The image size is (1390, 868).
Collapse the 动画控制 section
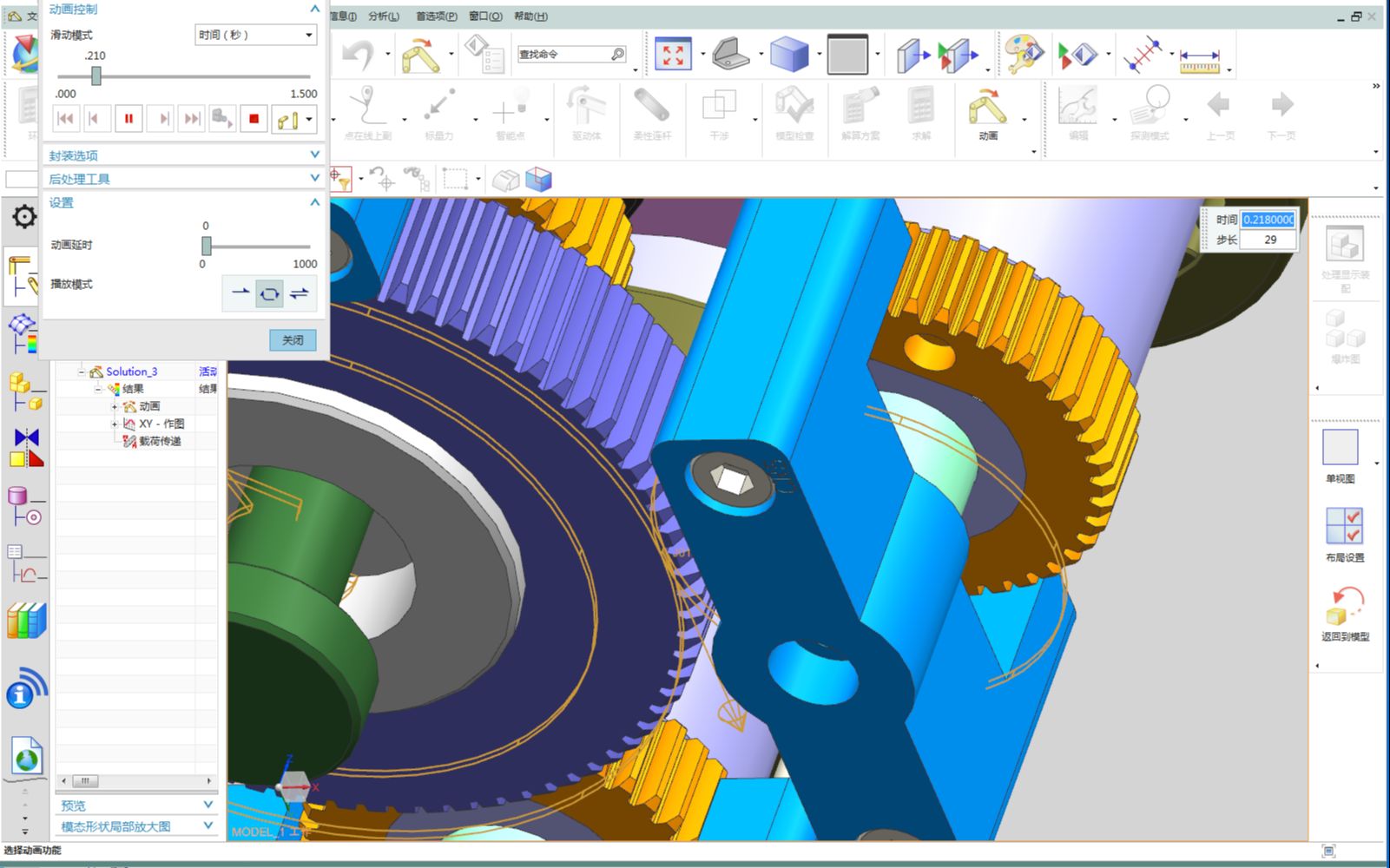click(x=315, y=9)
